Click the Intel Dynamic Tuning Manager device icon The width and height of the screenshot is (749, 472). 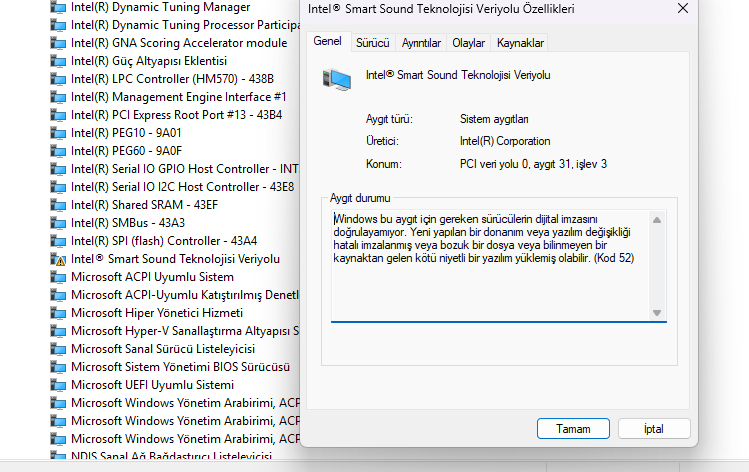(58, 7)
